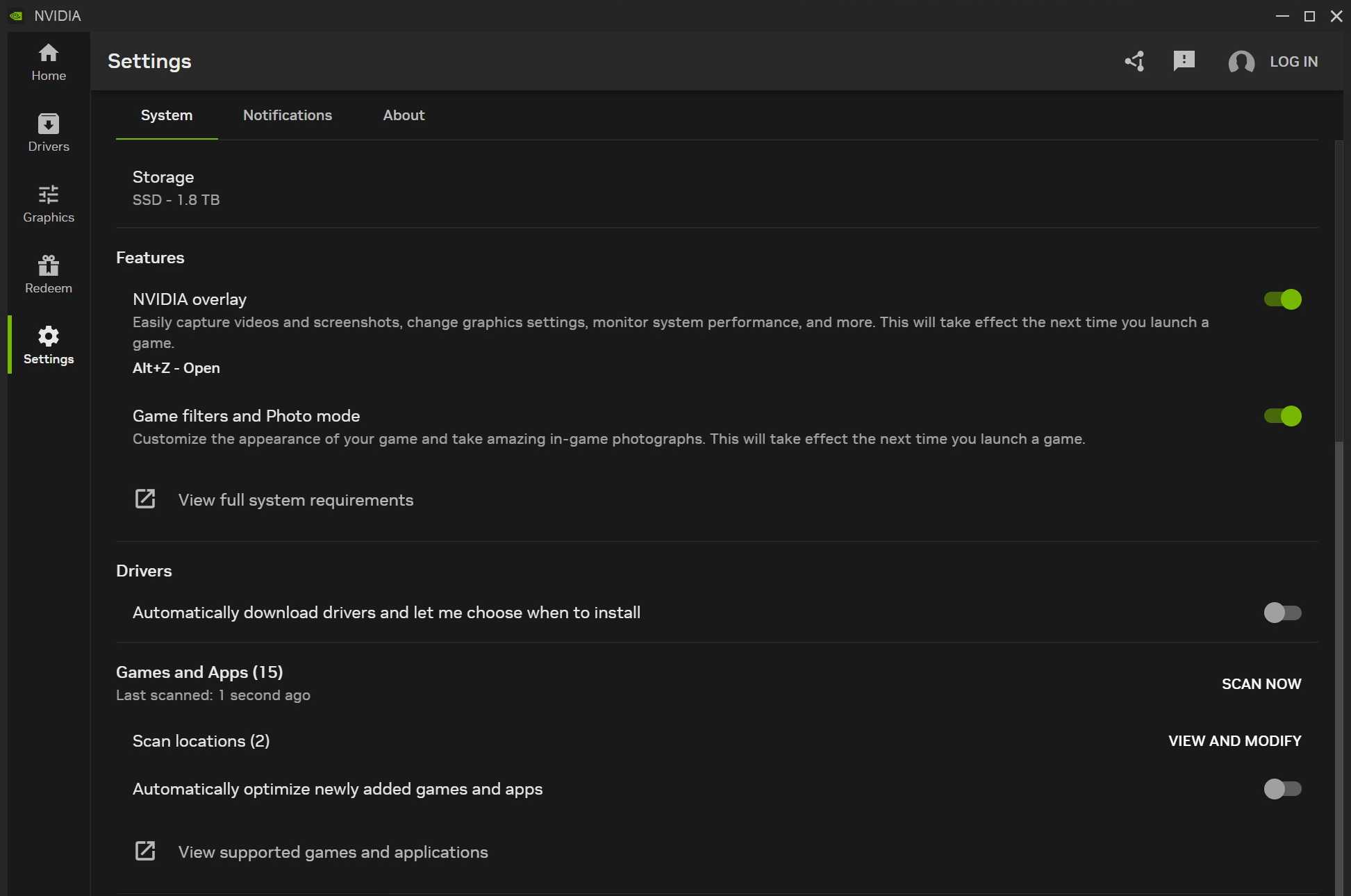Click the external link icon beside system requirements
Viewport: 1351px width, 896px height.
click(145, 499)
